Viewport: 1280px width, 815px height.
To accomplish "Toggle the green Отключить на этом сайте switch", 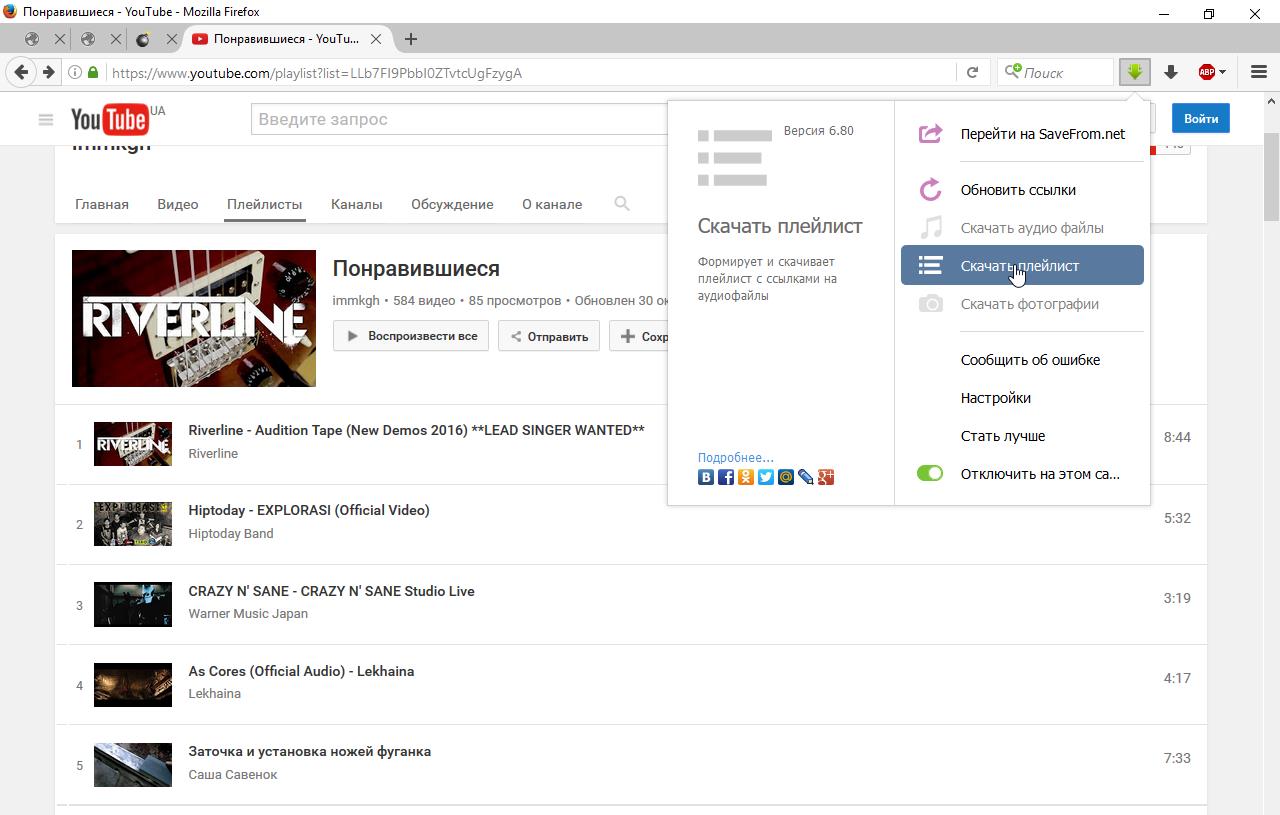I will pyautogui.click(x=930, y=473).
